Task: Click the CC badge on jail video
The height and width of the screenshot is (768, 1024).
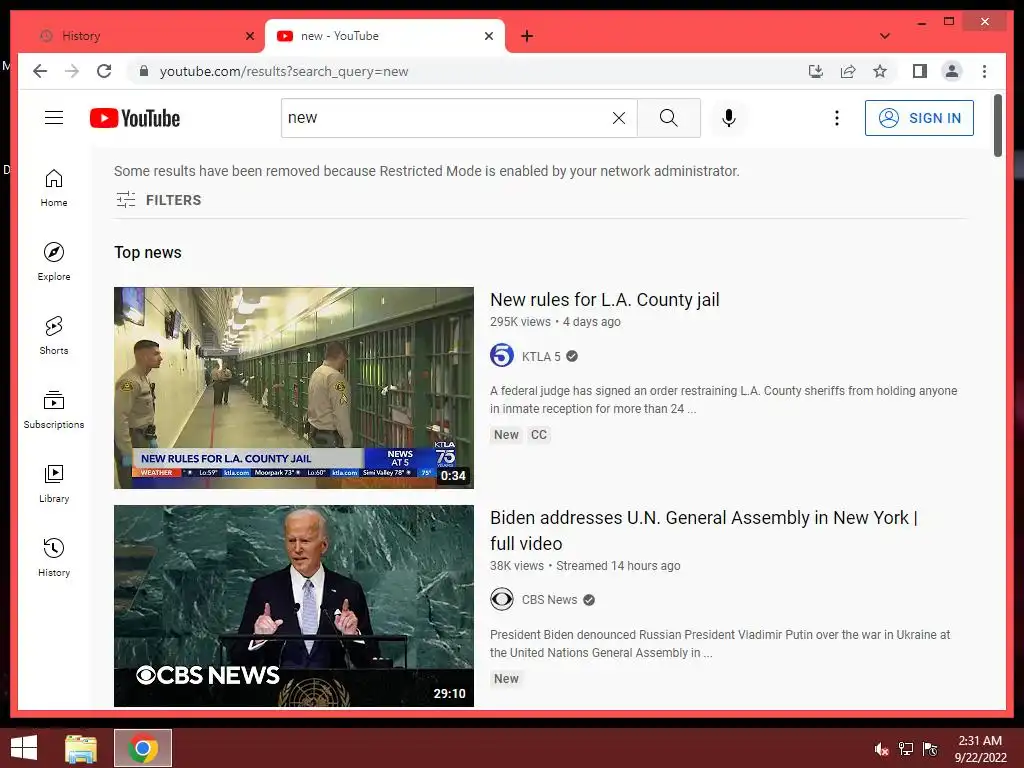Action: pyautogui.click(x=539, y=435)
